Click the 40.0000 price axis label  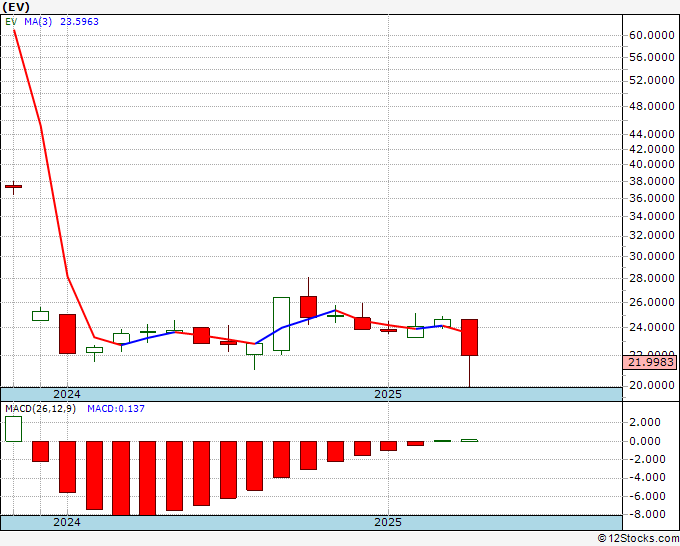coord(651,164)
